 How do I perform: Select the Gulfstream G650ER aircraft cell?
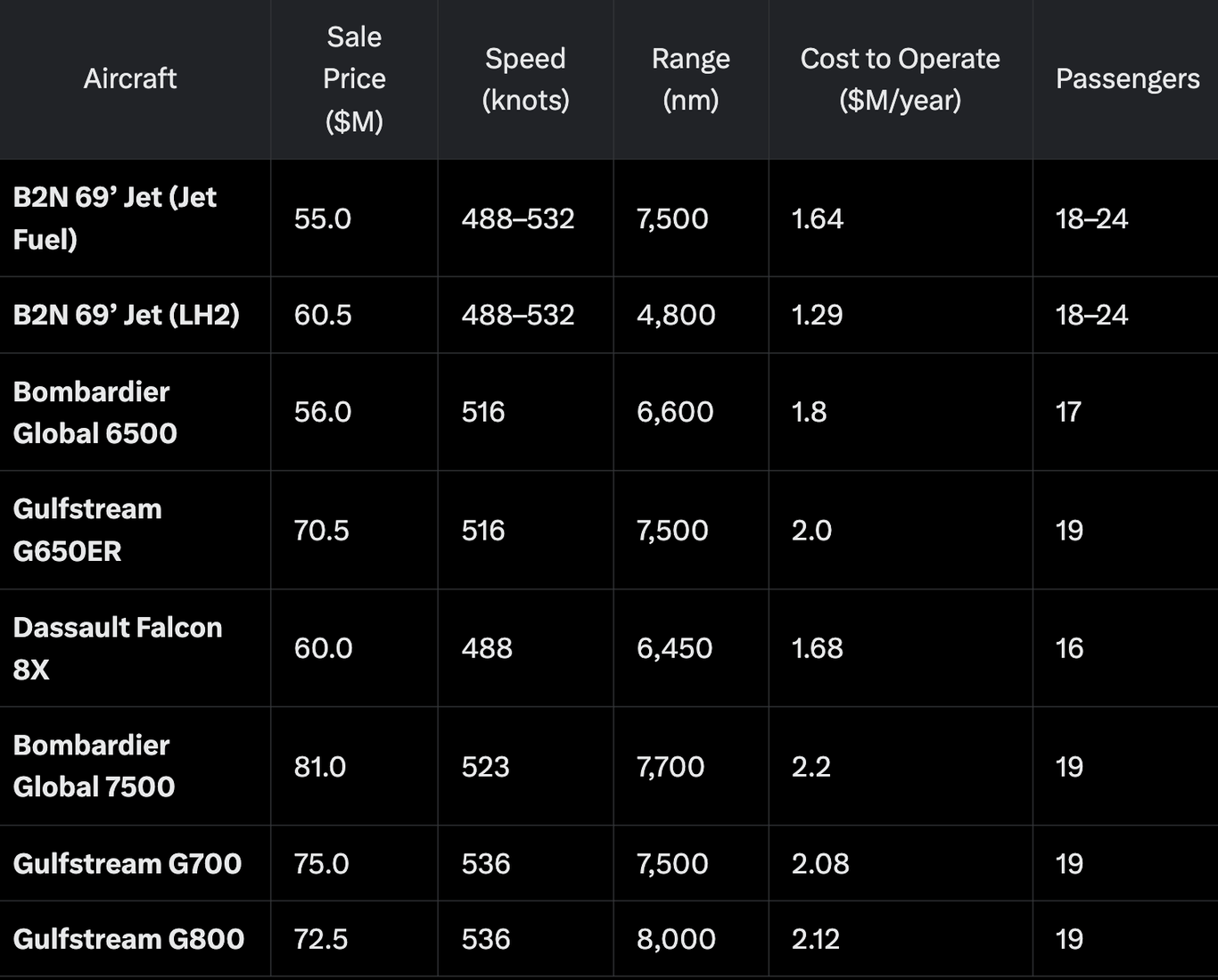tap(87, 530)
